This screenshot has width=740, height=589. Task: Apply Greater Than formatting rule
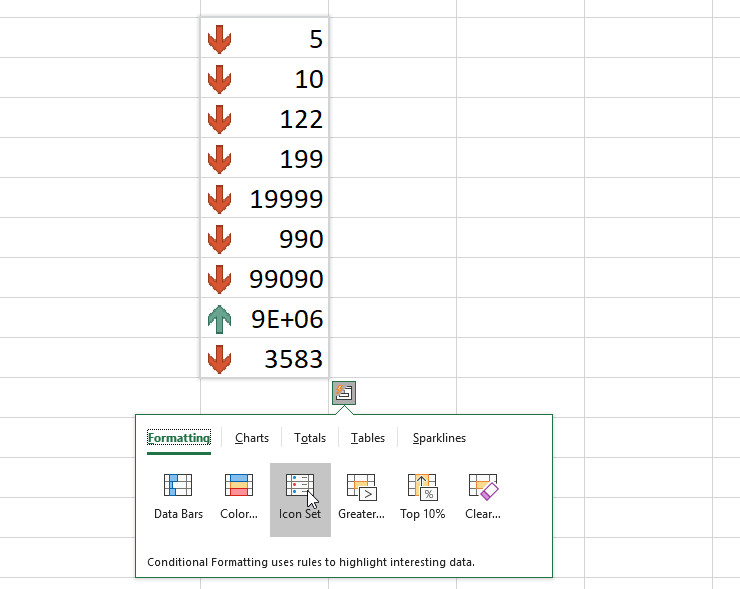361,498
